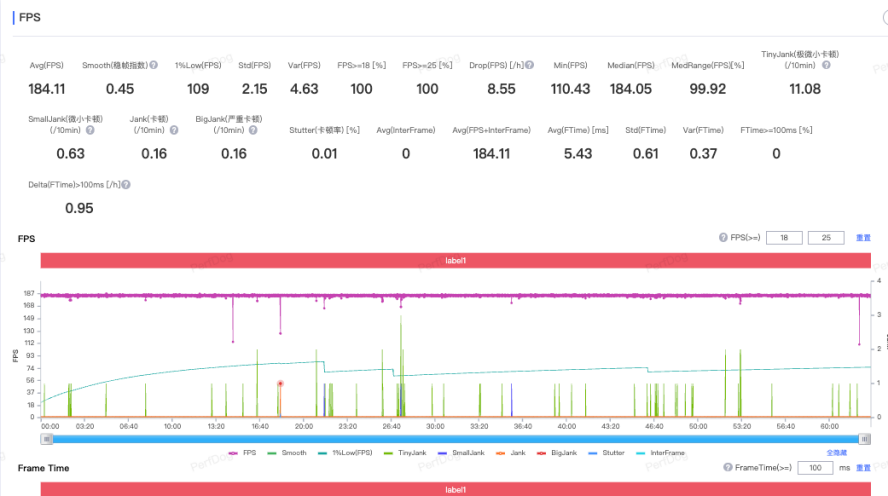Click Min(FPS) value 110.43
The width and height of the screenshot is (888, 496).
[x=570, y=89]
